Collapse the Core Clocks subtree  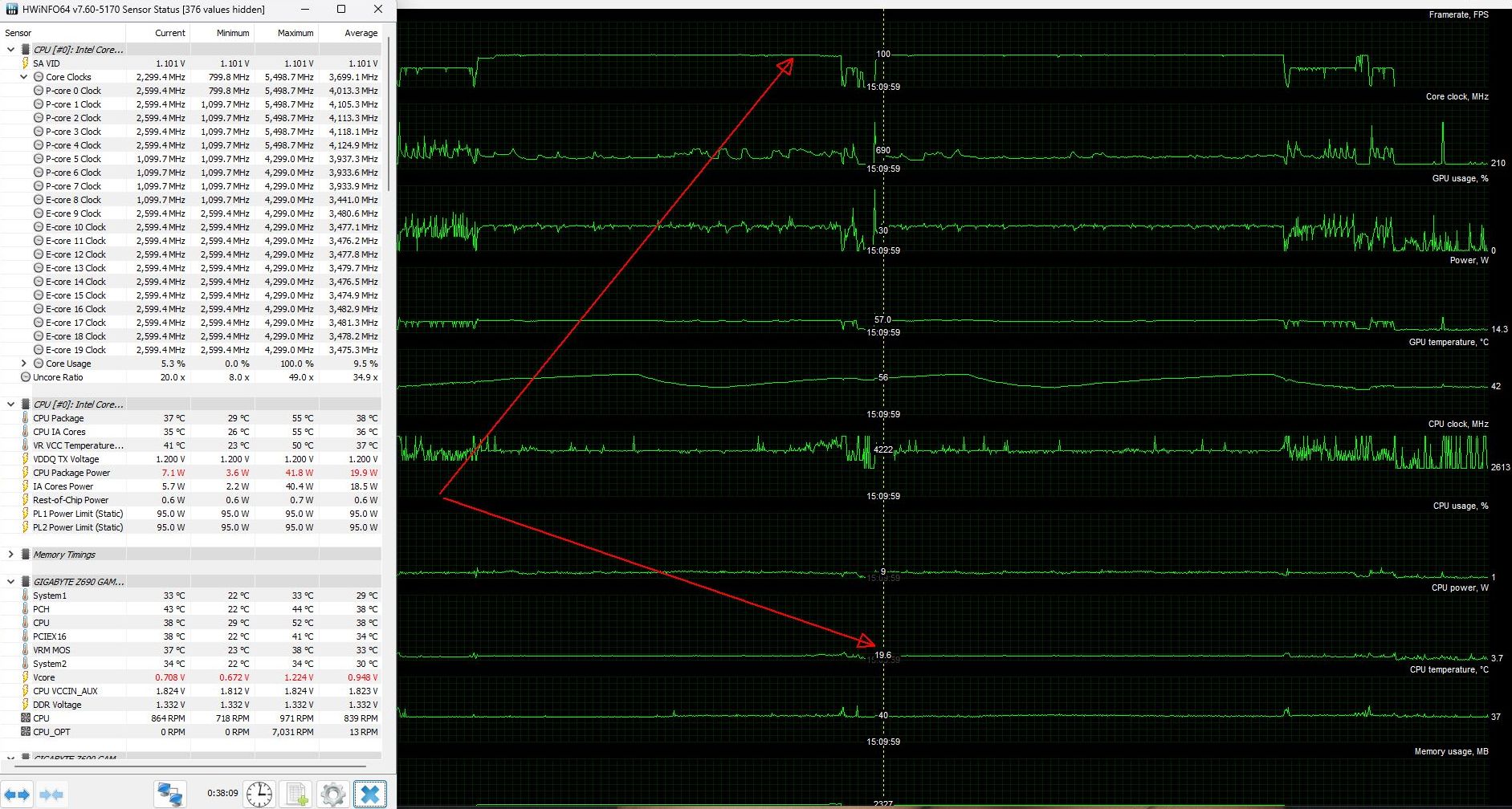click(23, 77)
